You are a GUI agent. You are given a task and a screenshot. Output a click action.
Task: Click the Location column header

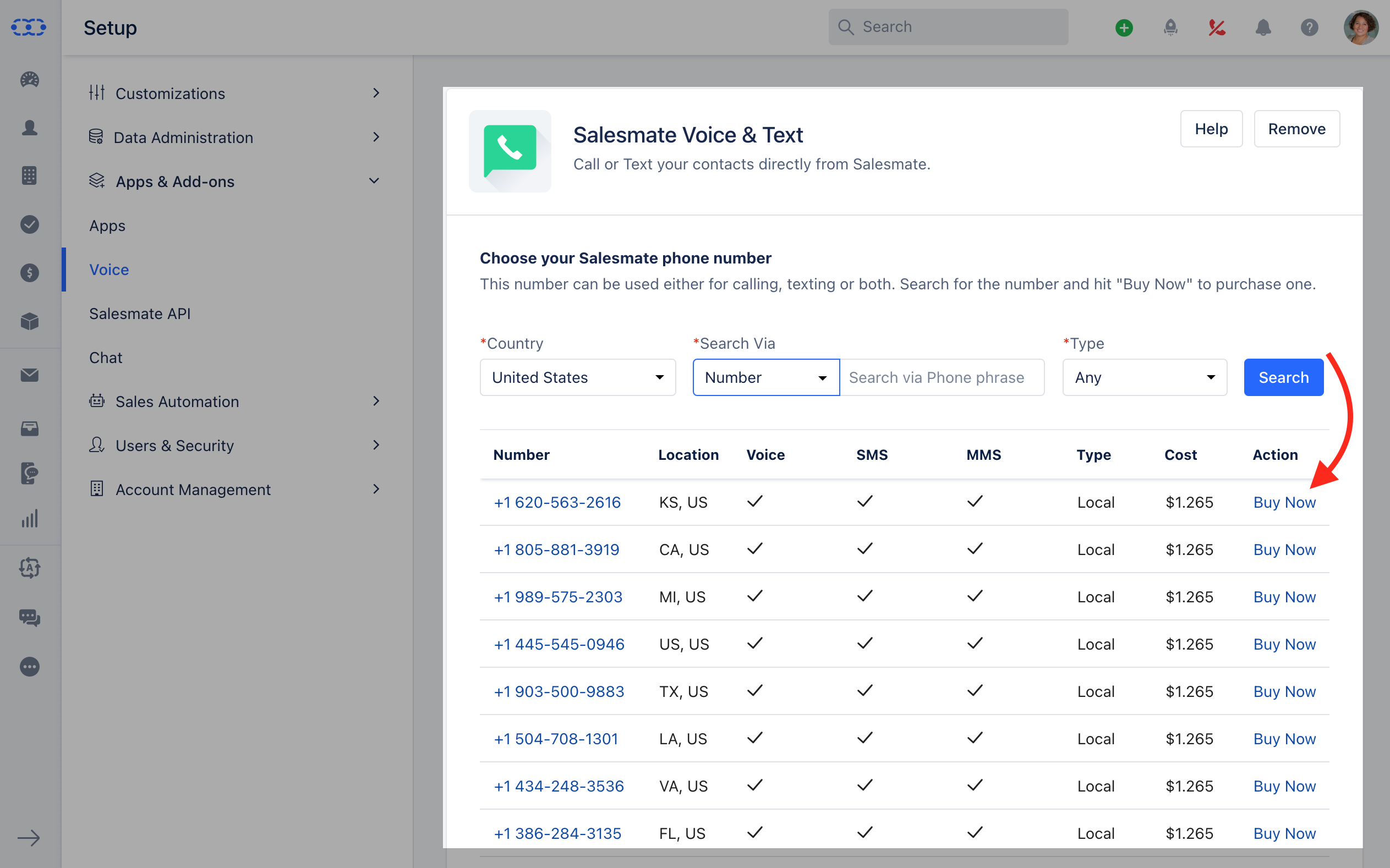tap(688, 455)
